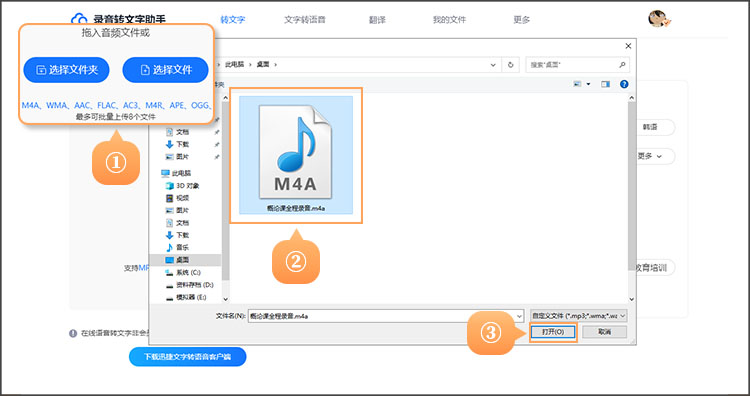Click the navigation tree scrollbar down arrow
This screenshot has height=396, width=750.
226,299
